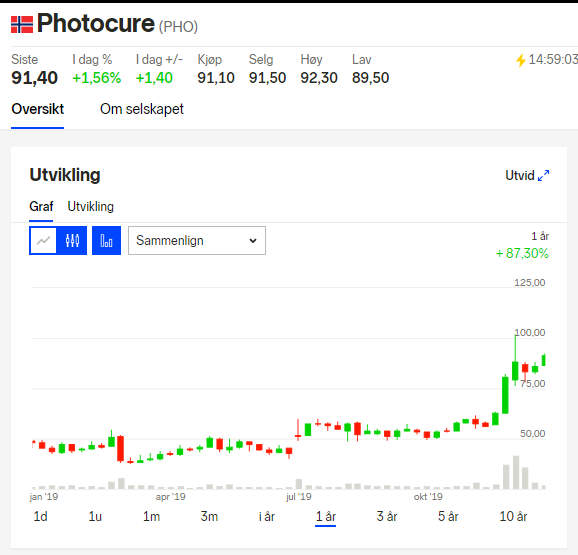The height and width of the screenshot is (555, 578).
Task: Click the Photocure company title
Action: 96,23
